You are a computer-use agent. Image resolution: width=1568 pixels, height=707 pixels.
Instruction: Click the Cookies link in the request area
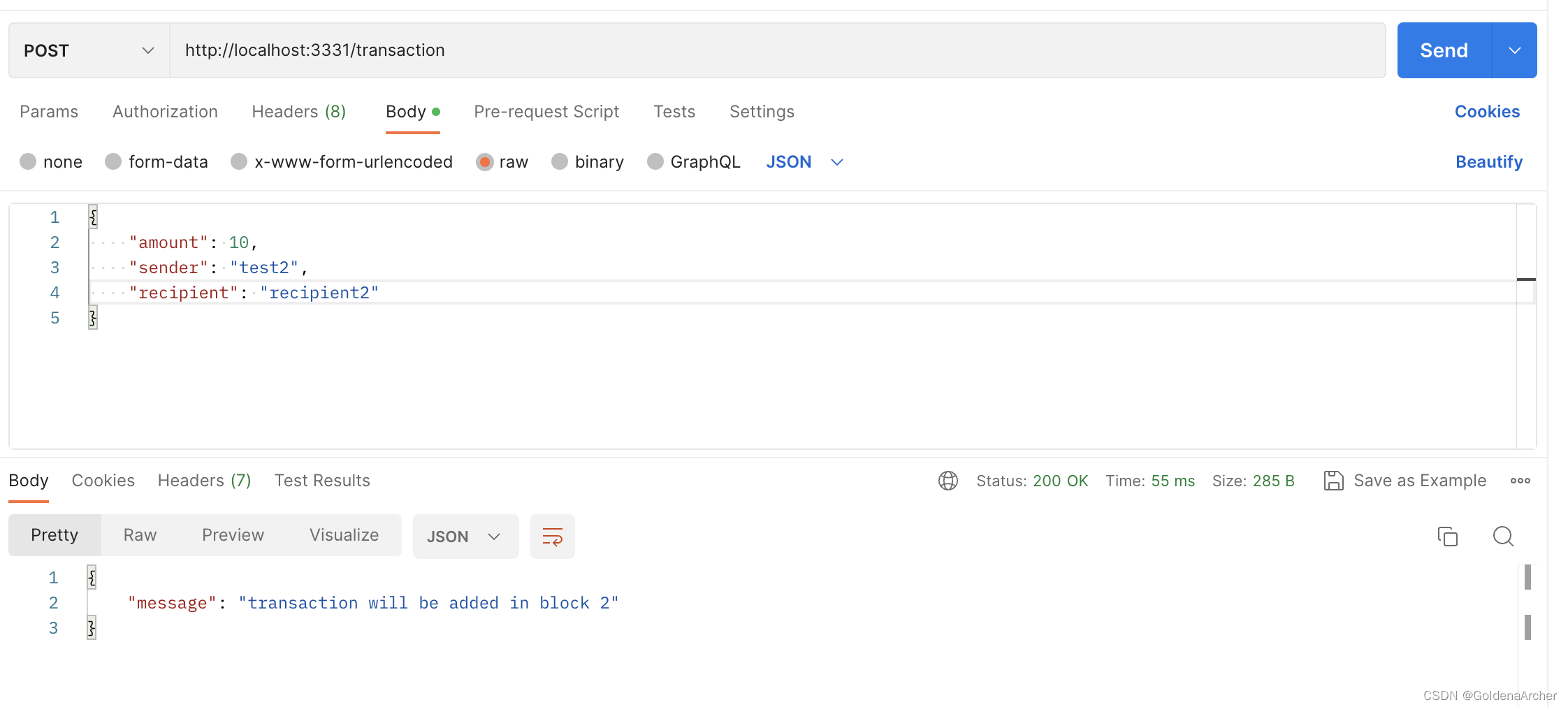pyautogui.click(x=1487, y=112)
